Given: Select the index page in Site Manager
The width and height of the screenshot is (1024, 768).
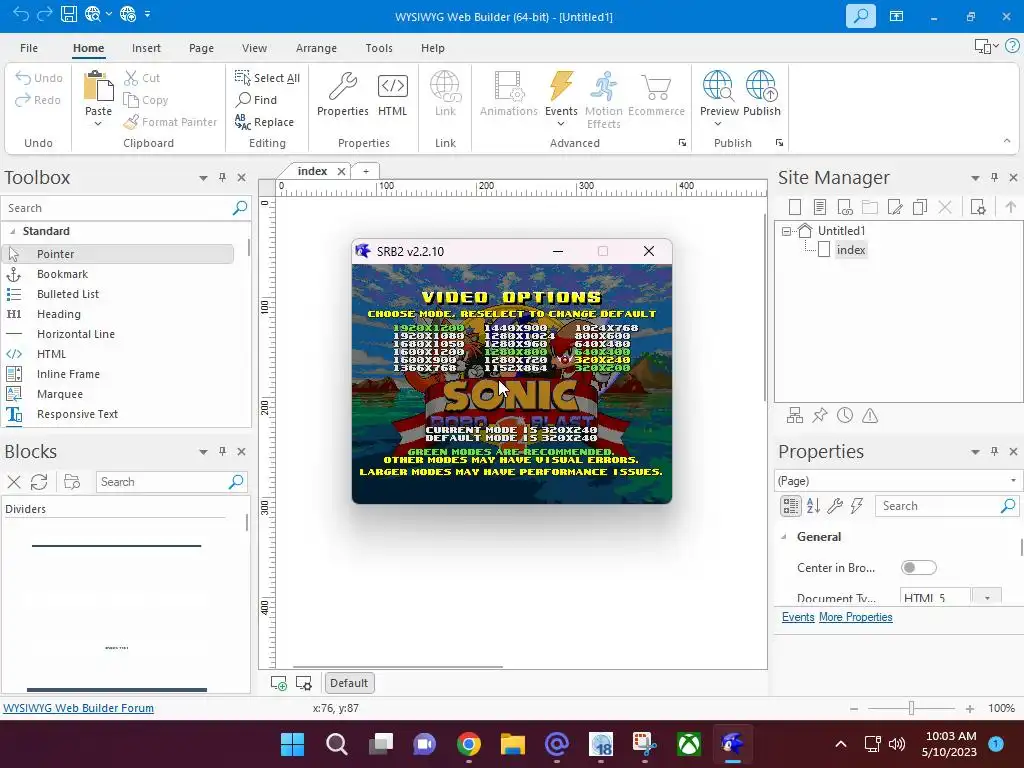Looking at the screenshot, I should (850, 250).
